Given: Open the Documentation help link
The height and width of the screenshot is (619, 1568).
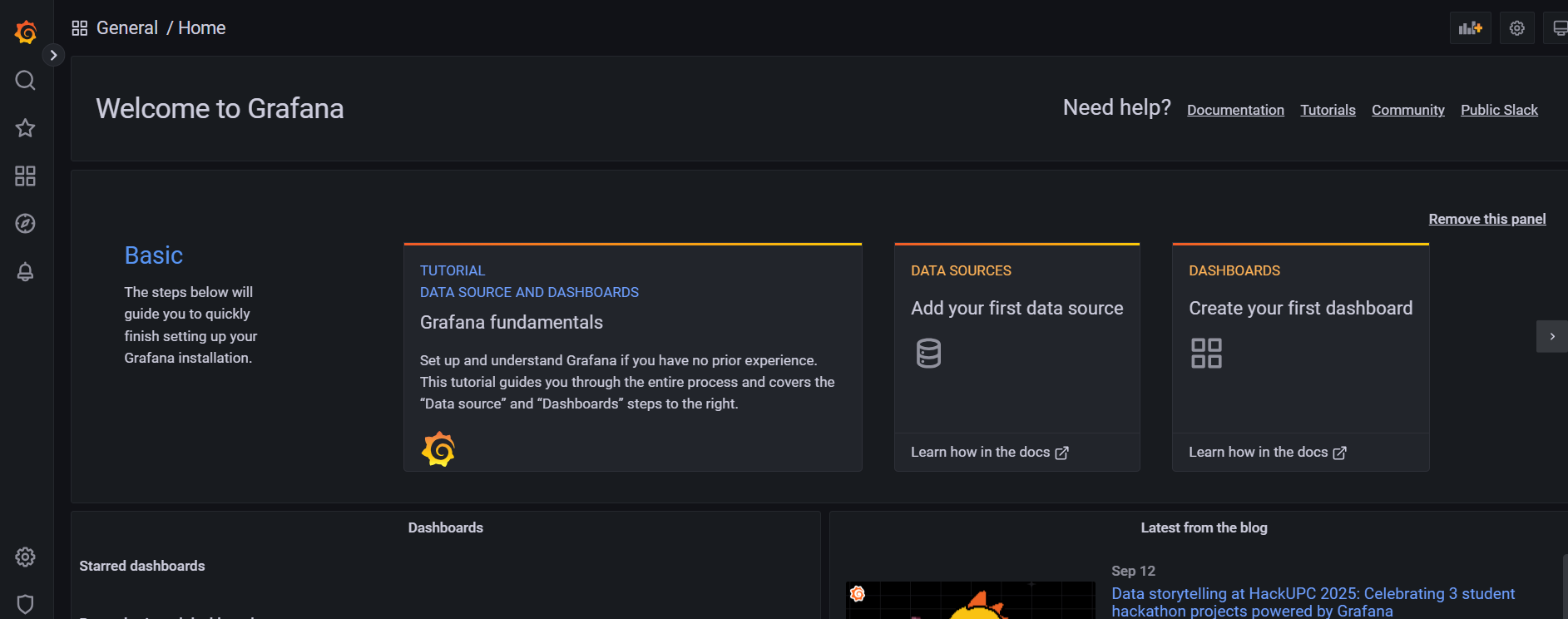Looking at the screenshot, I should click(1235, 110).
